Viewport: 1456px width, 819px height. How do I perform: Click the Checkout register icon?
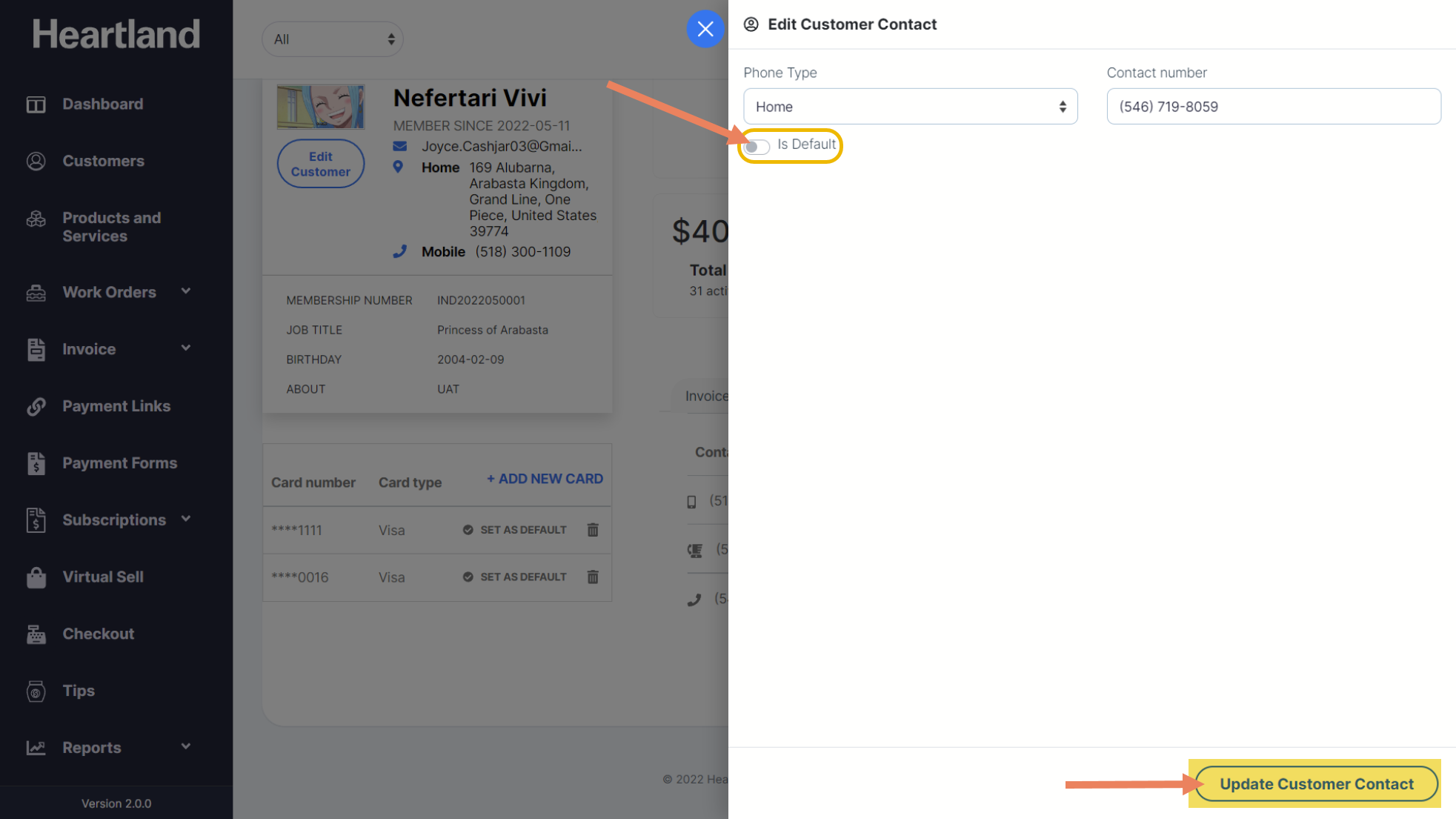click(x=36, y=634)
